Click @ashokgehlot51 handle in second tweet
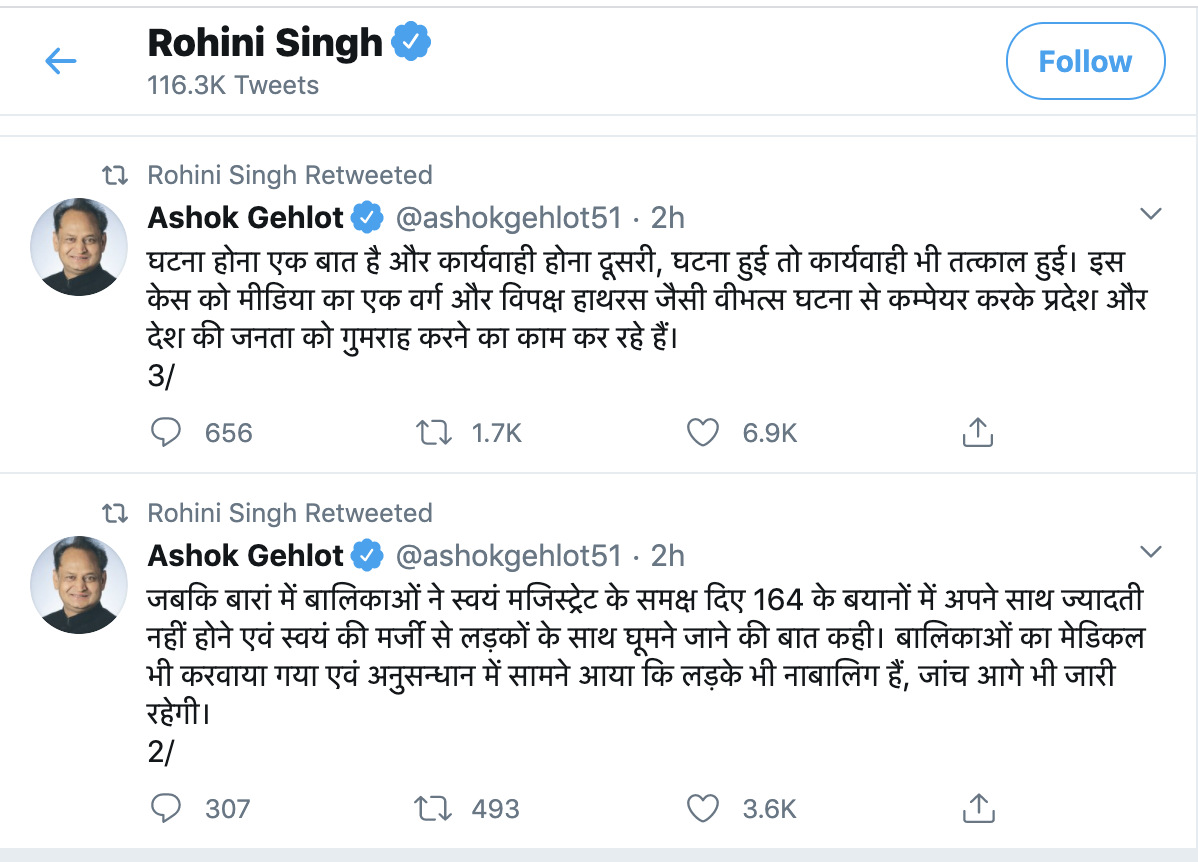Image resolution: width=1198 pixels, height=862 pixels. [509, 555]
